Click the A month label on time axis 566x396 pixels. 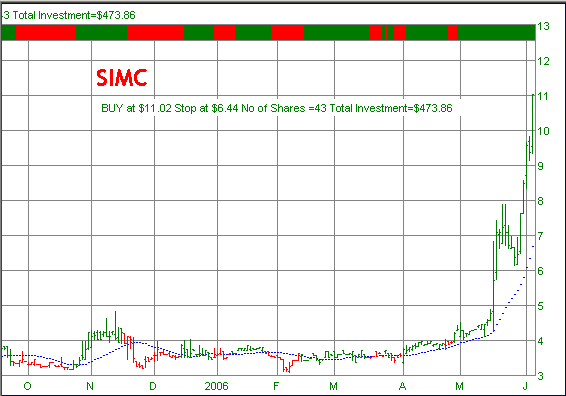click(402, 386)
